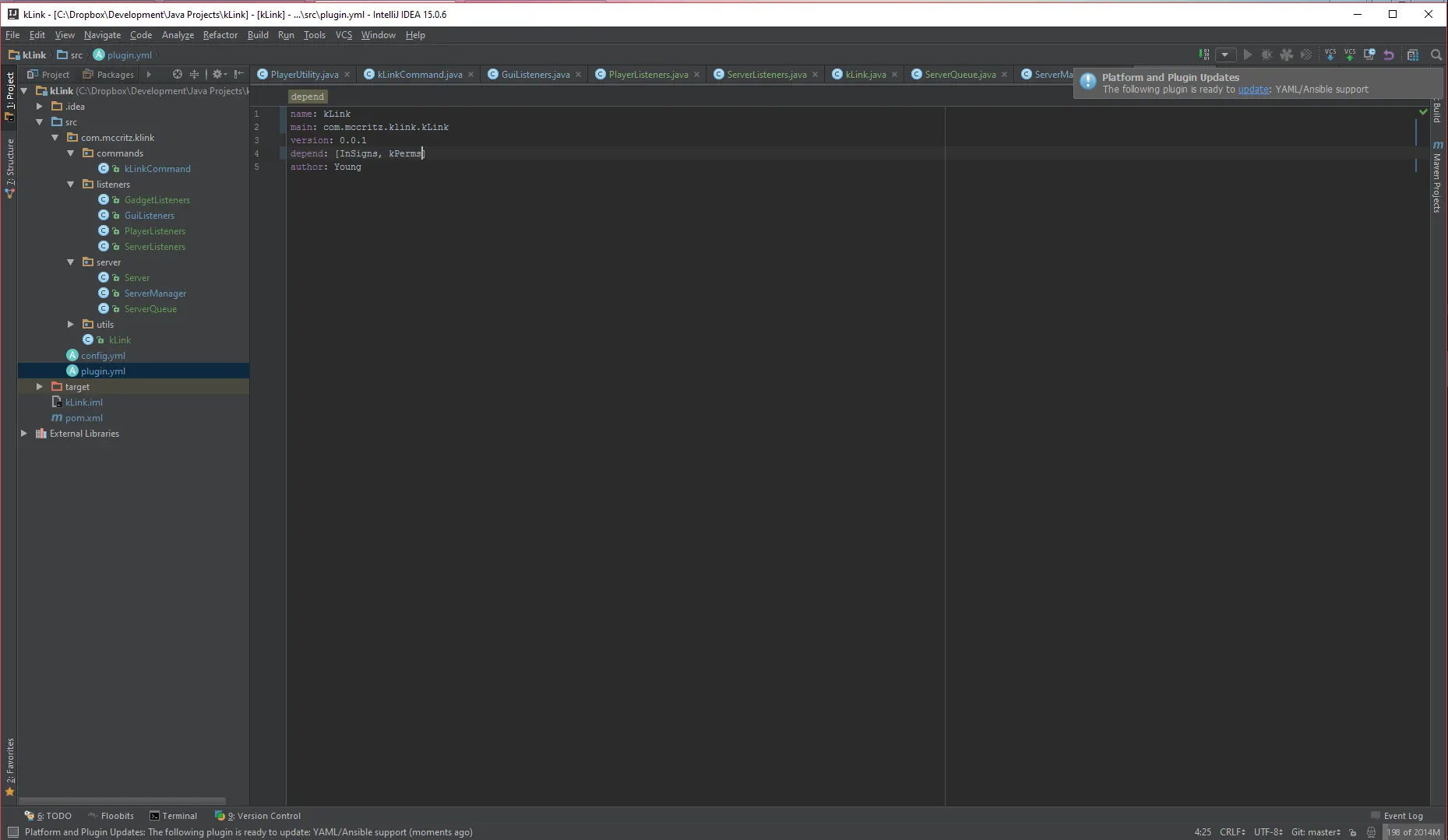Click line 5 author text in editor

point(326,167)
